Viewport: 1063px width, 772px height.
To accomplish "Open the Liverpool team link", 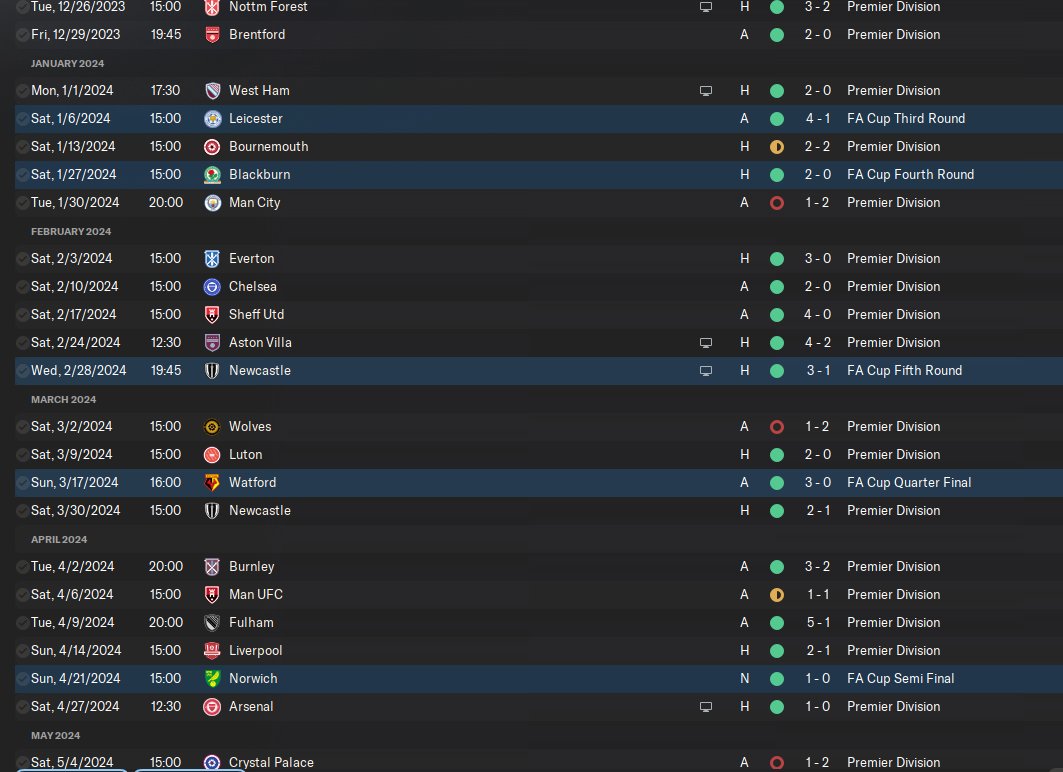I will [256, 651].
